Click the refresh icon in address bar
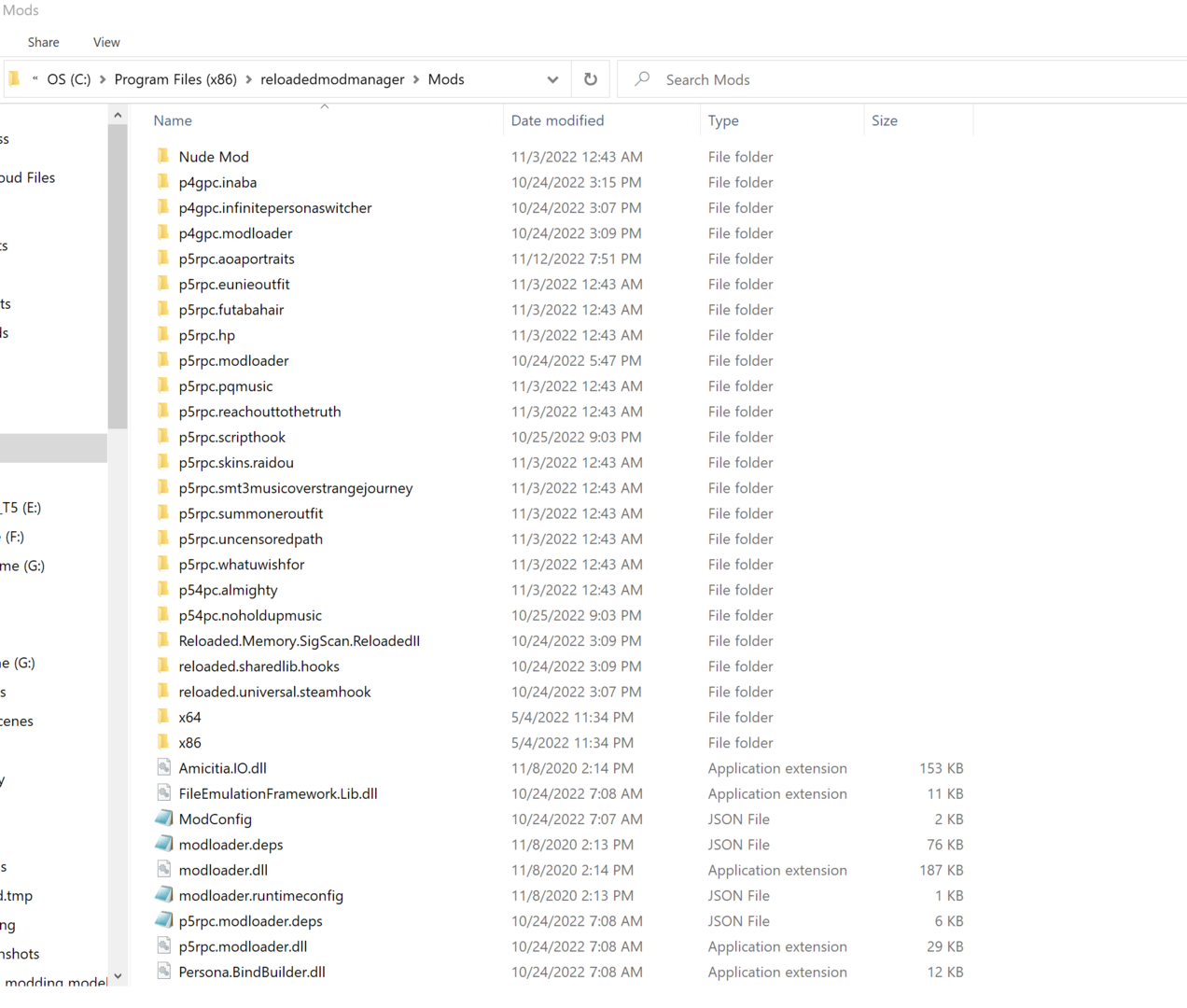Screen dimensions: 1187x1008 coord(591,79)
